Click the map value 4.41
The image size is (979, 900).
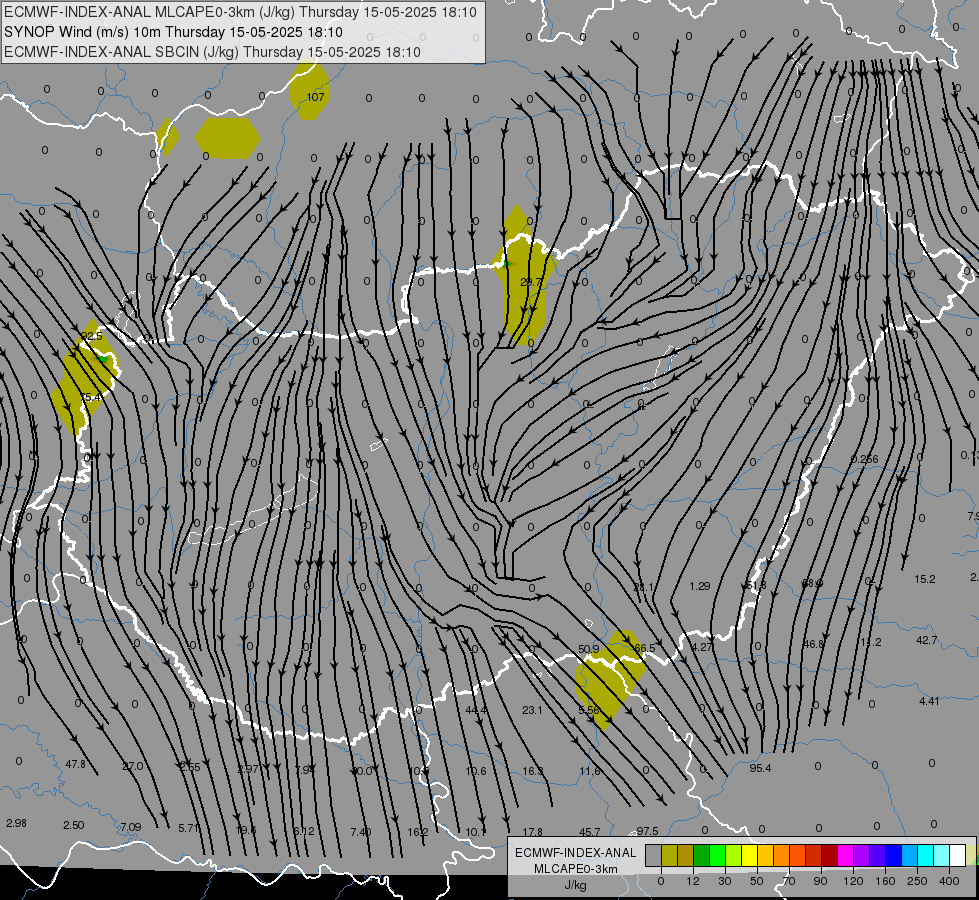(929, 701)
